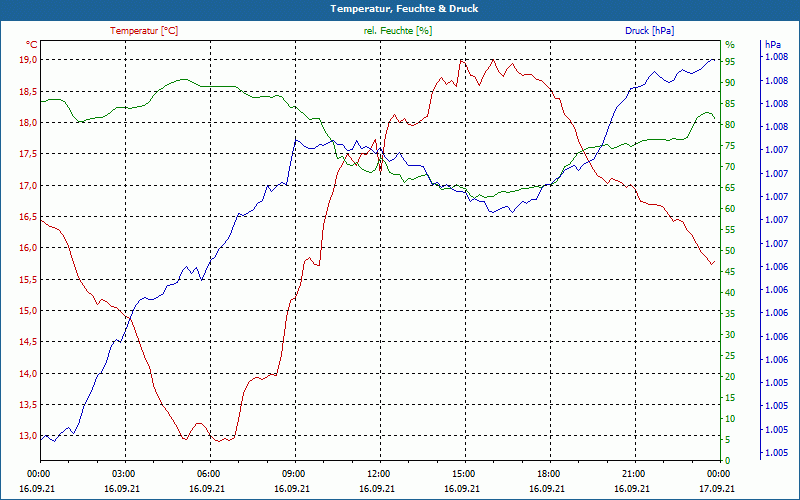Image resolution: width=800 pixels, height=500 pixels.
Task: Click the 95 humidity axis value
Action: point(730,62)
